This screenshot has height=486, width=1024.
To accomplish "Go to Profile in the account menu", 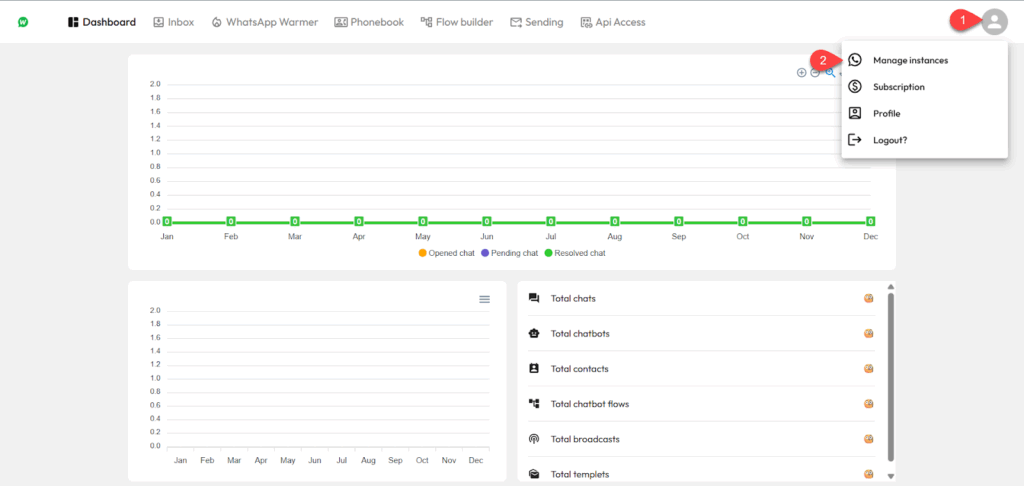I will click(x=886, y=114).
